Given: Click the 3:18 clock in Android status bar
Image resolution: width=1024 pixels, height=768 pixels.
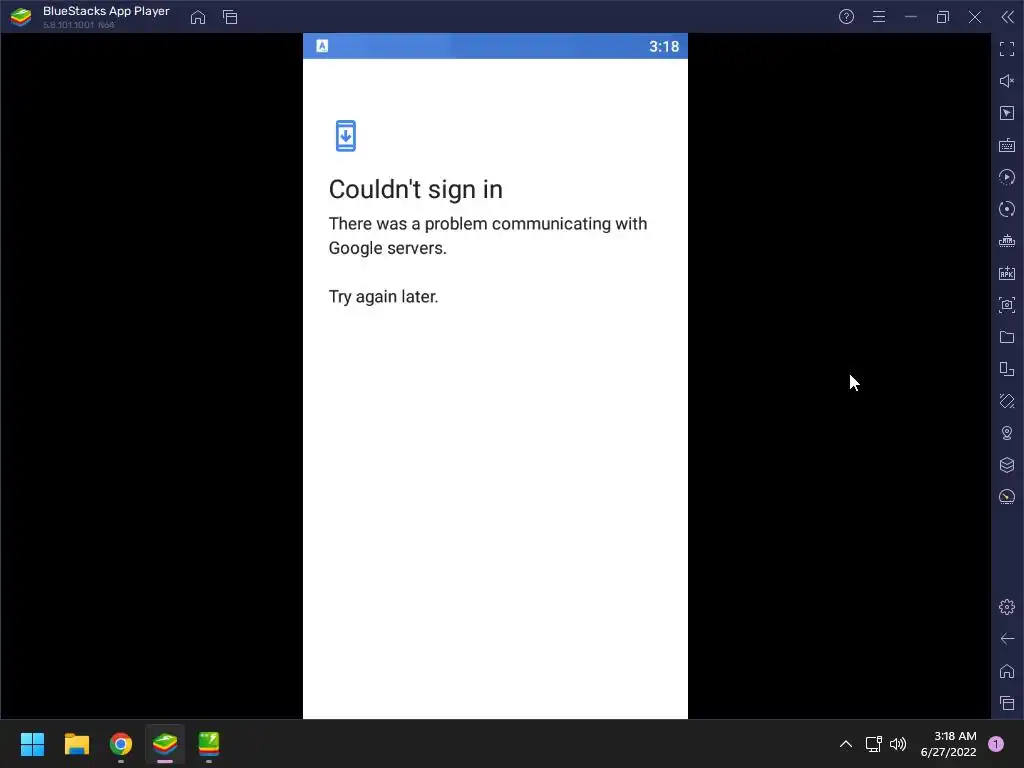Looking at the screenshot, I should point(664,46).
